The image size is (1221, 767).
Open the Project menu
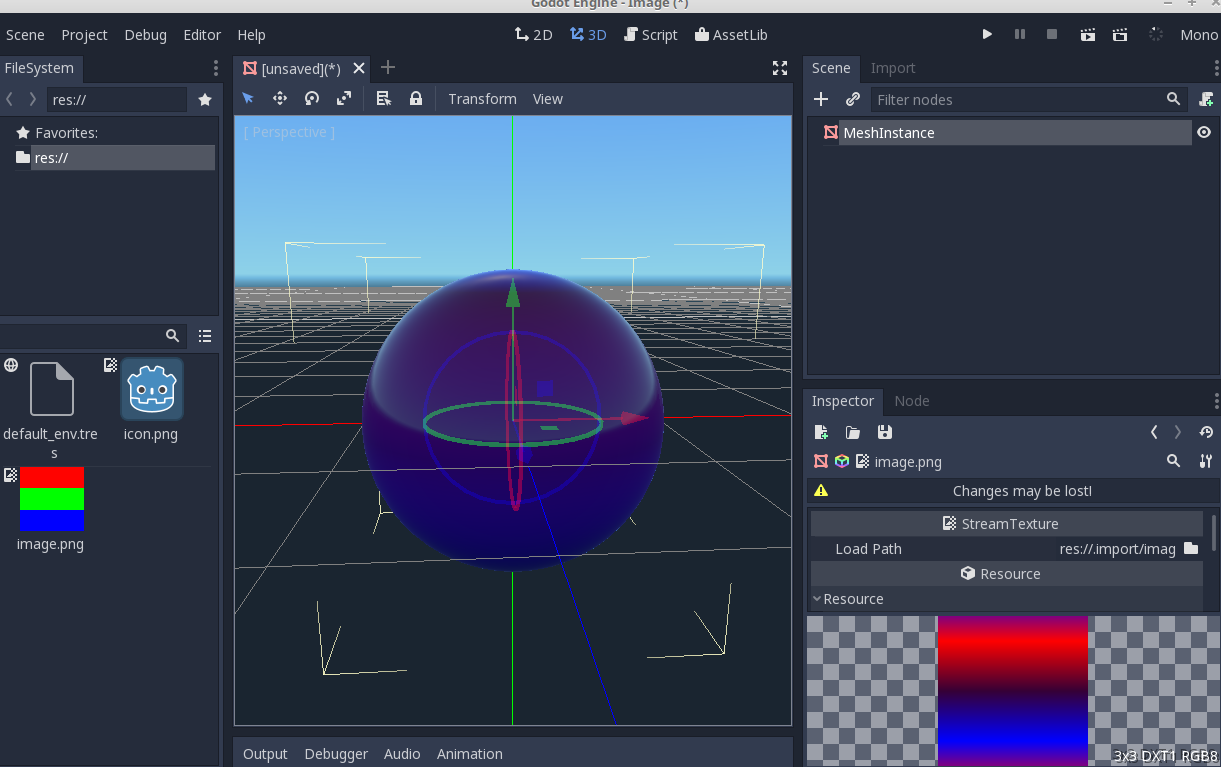tap(84, 34)
